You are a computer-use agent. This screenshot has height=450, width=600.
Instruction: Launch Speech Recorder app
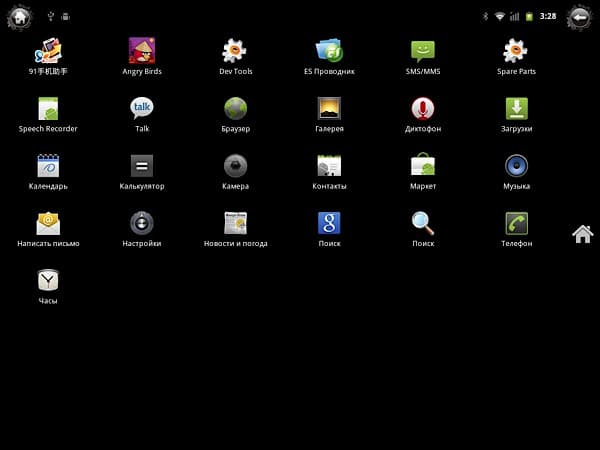click(48, 114)
